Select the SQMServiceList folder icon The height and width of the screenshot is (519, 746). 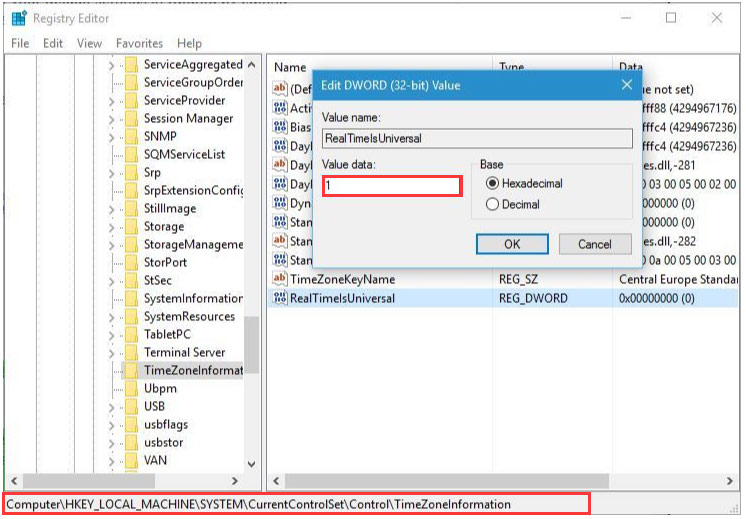click(131, 155)
